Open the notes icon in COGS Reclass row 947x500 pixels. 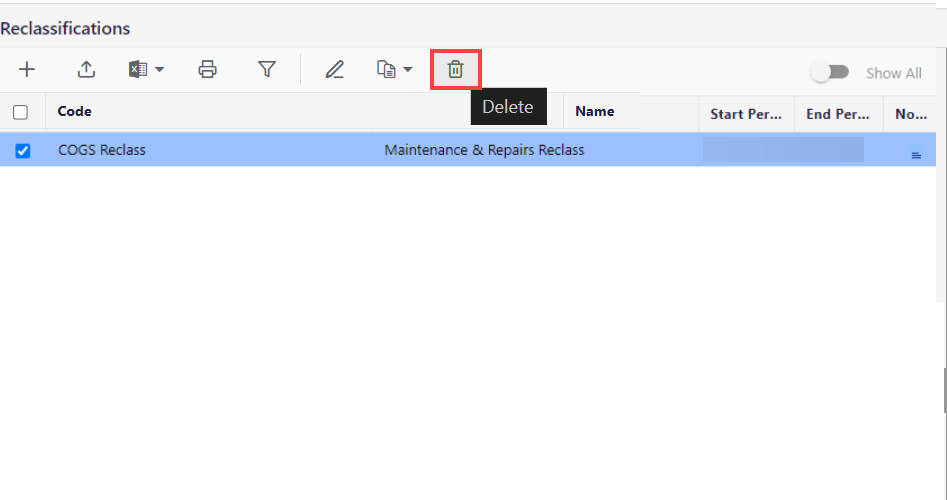(916, 152)
